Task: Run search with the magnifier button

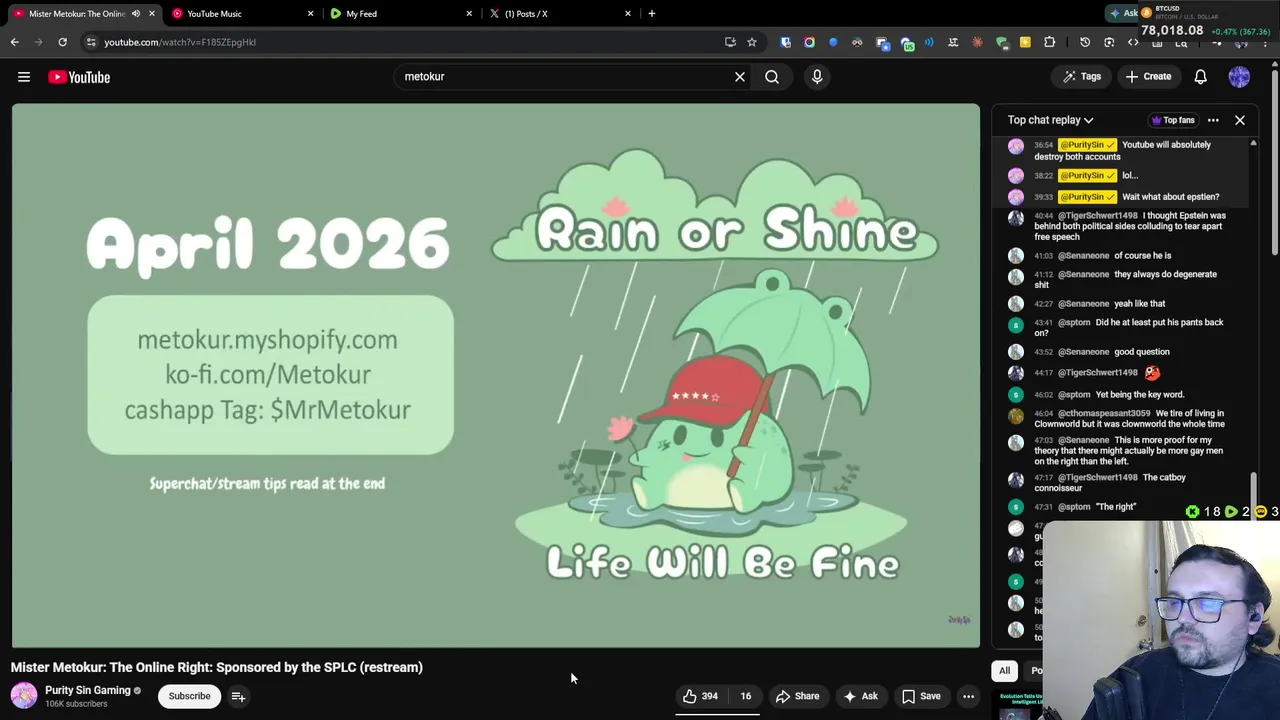Action: tap(772, 77)
